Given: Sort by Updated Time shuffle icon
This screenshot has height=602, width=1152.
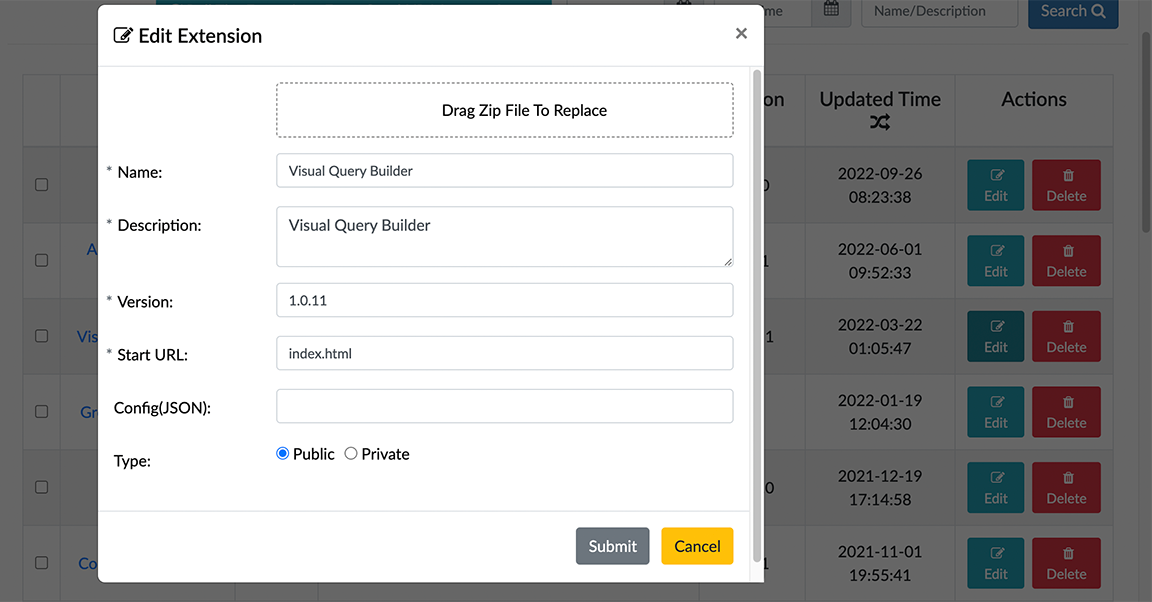Looking at the screenshot, I should (879, 123).
